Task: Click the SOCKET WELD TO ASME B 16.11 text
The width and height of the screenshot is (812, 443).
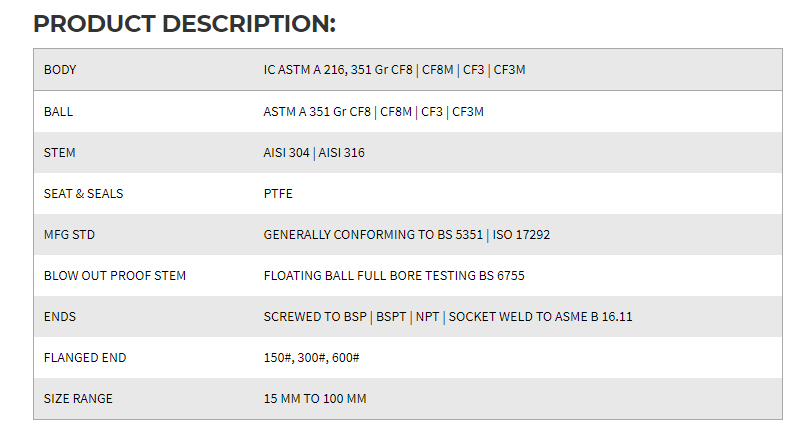Action: click(540, 317)
